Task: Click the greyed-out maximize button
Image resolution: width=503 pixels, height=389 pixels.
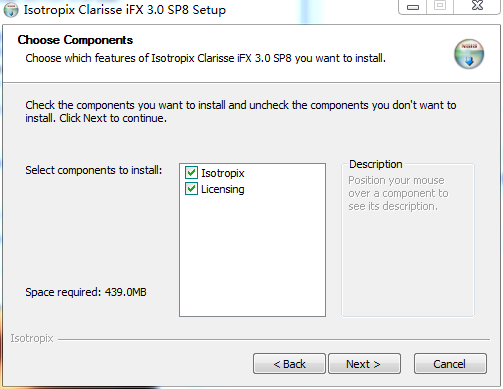Action: [x=440, y=6]
